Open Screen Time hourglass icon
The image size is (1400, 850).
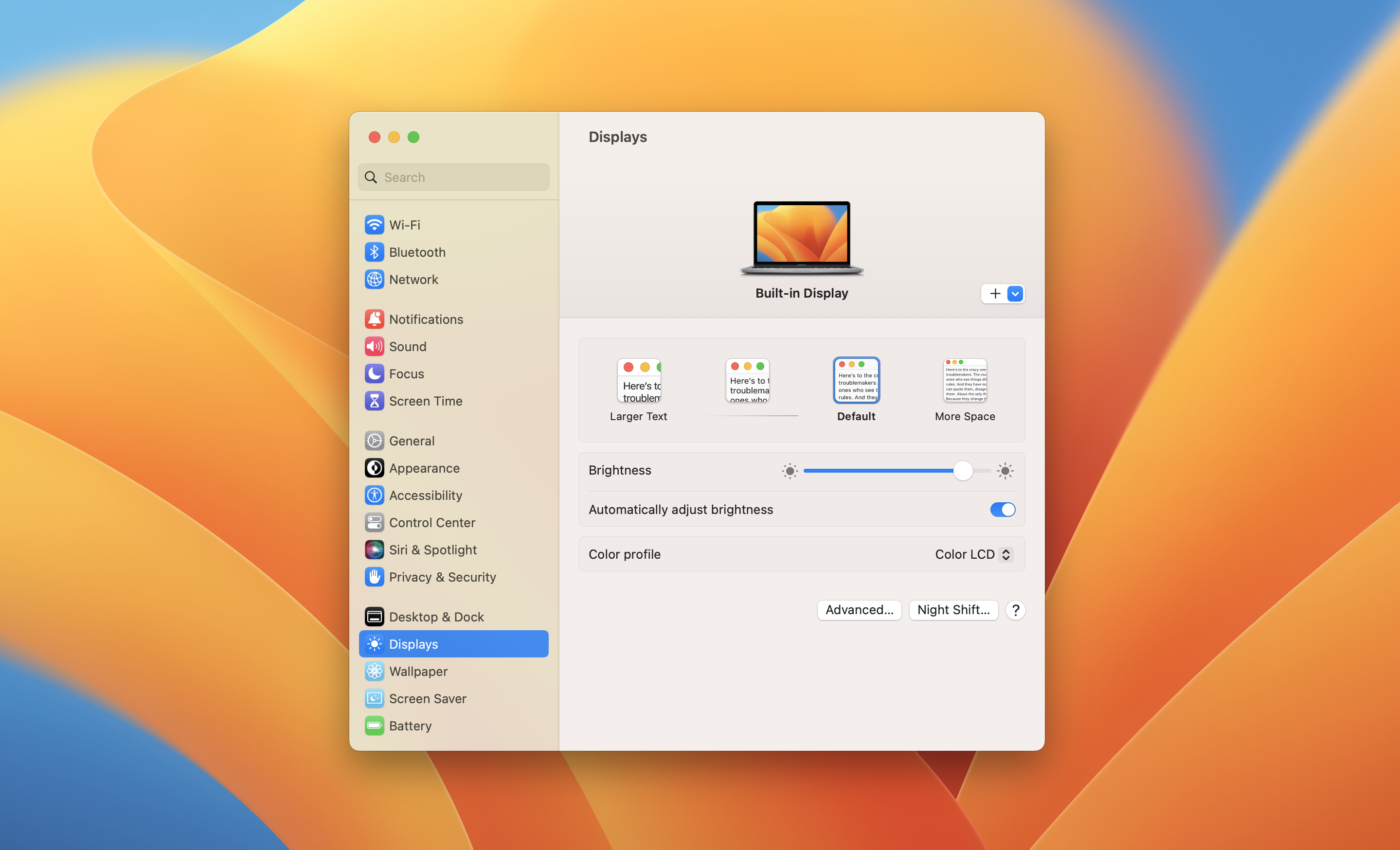coord(374,401)
